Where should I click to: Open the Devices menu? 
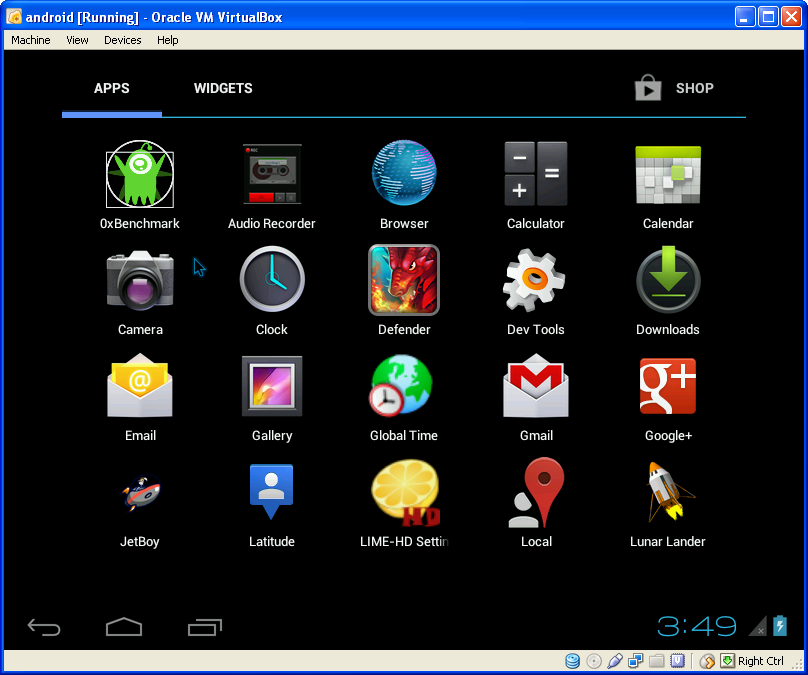[123, 40]
